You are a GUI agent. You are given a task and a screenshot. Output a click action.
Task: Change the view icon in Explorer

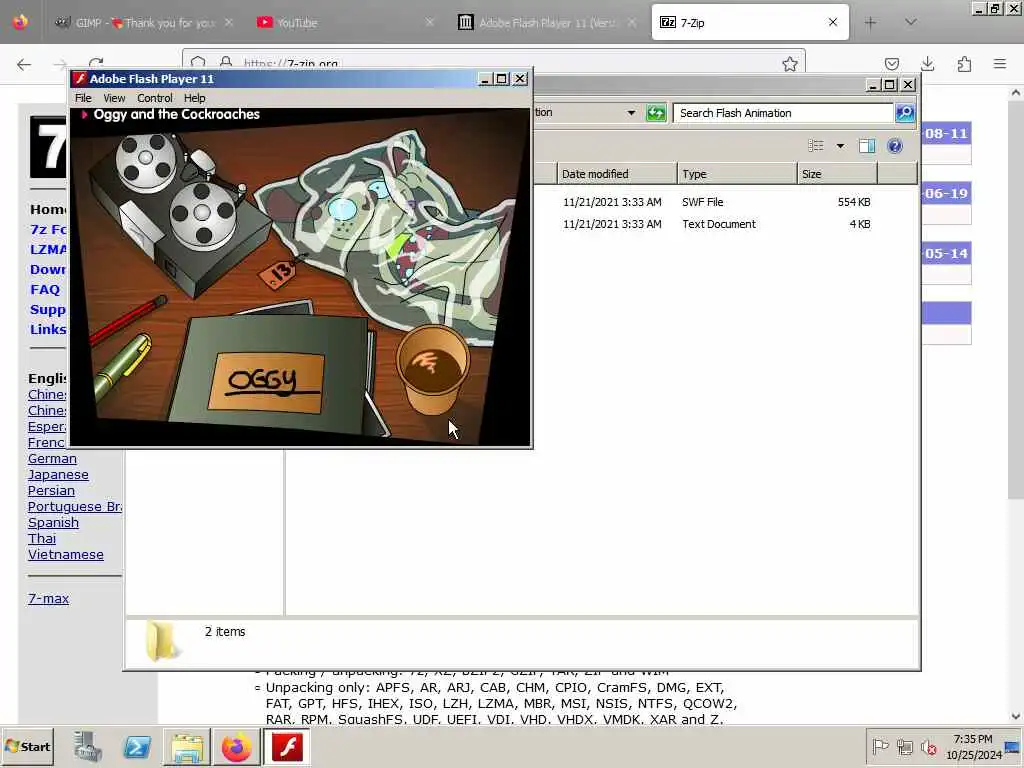tap(816, 146)
